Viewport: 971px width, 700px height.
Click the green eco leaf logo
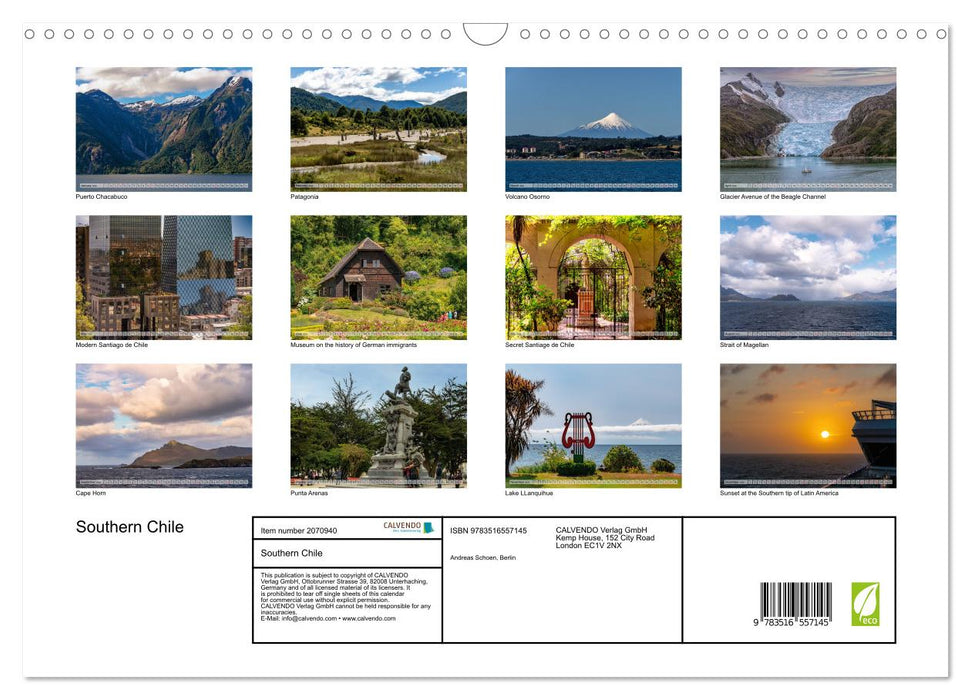coord(865,604)
